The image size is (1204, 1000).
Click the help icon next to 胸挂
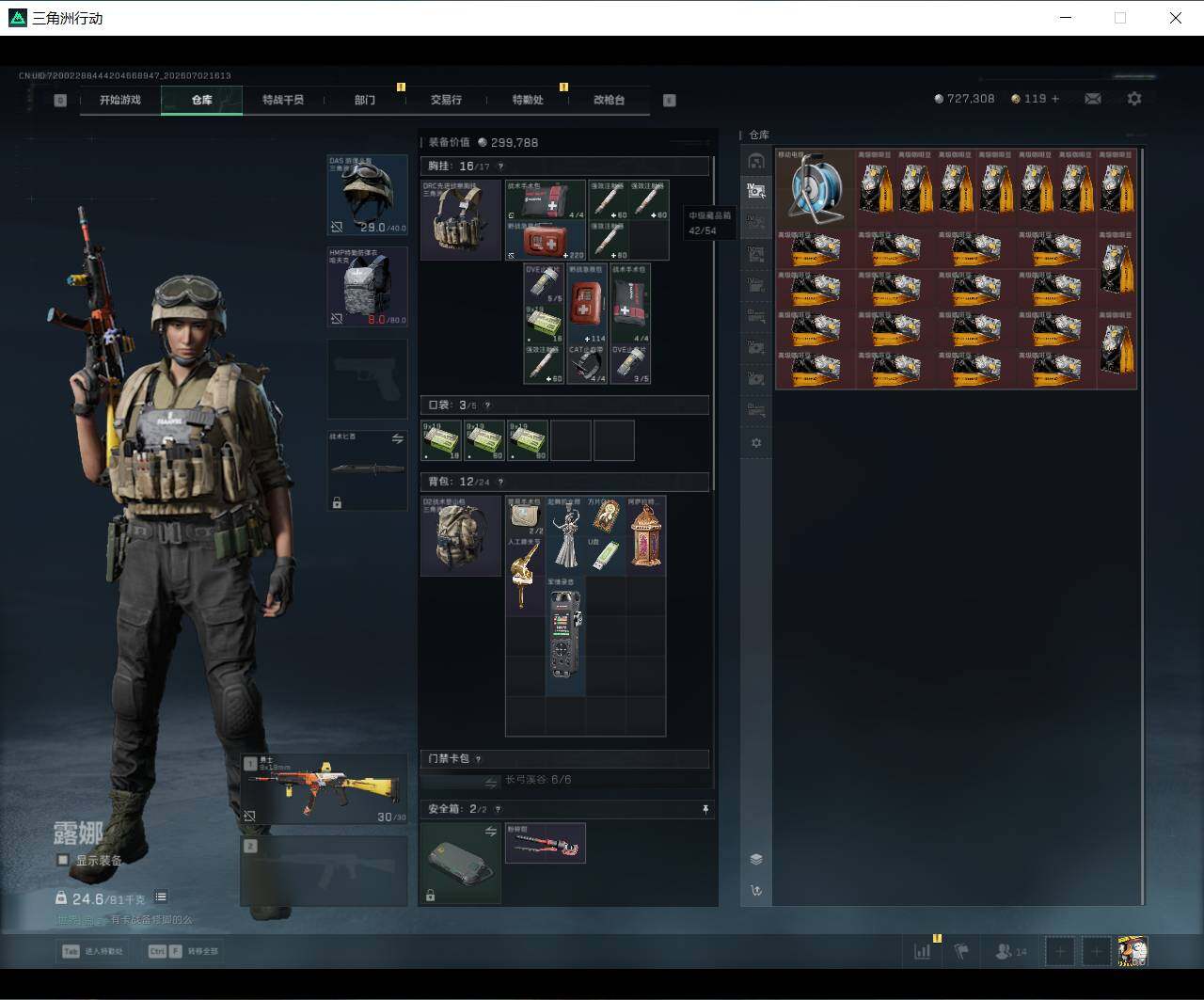(499, 167)
